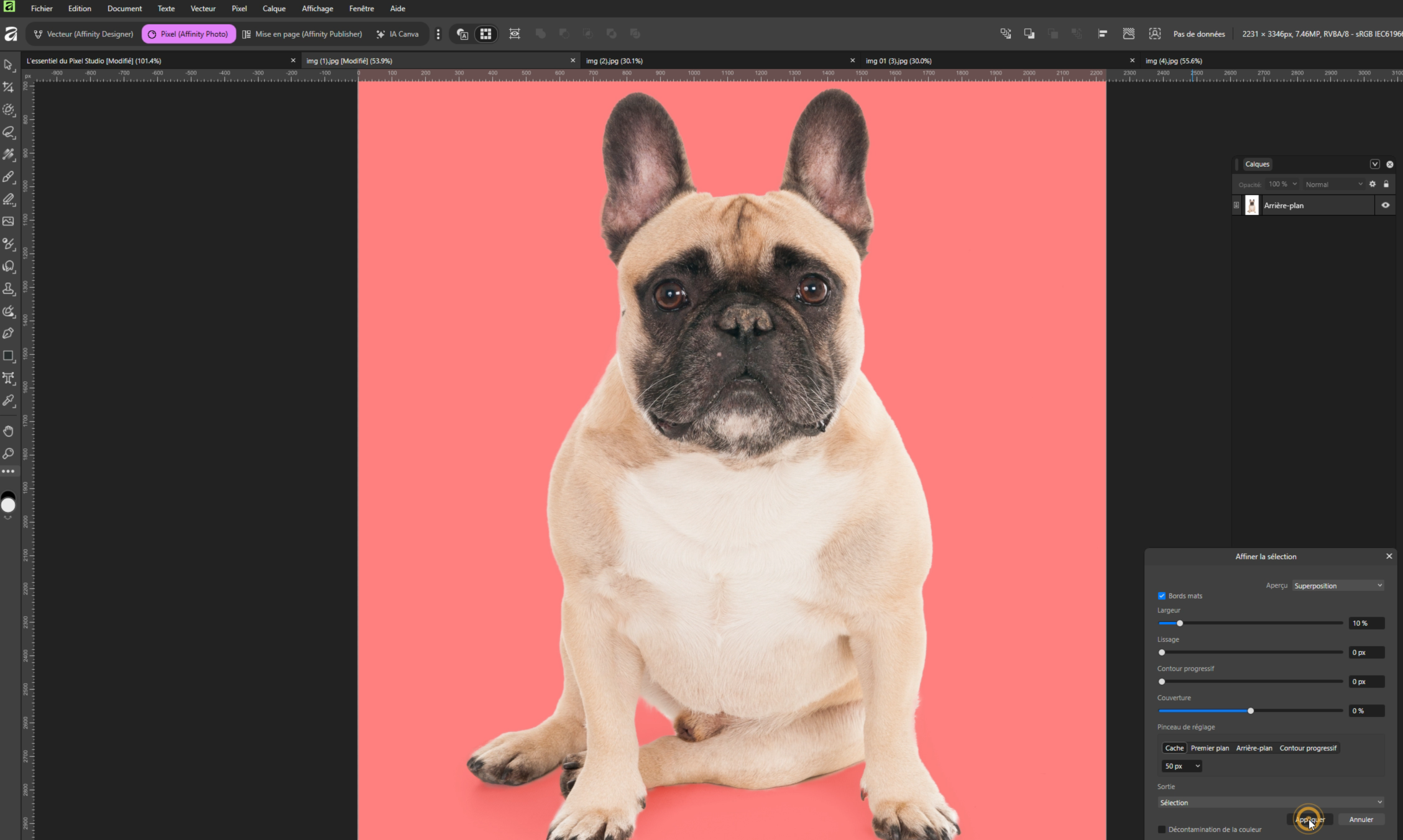Select the Pen tool
The width and height of the screenshot is (1403, 840).
click(8, 334)
